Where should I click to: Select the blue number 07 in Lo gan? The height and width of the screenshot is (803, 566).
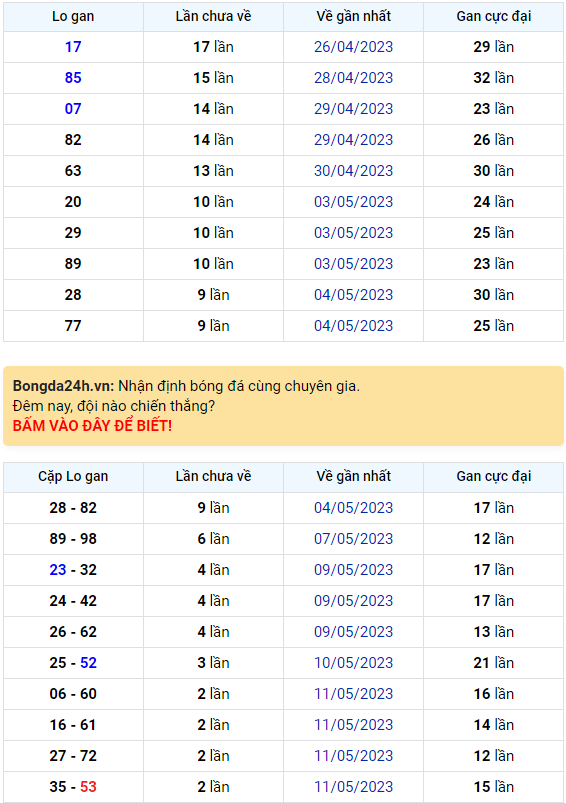click(73, 109)
